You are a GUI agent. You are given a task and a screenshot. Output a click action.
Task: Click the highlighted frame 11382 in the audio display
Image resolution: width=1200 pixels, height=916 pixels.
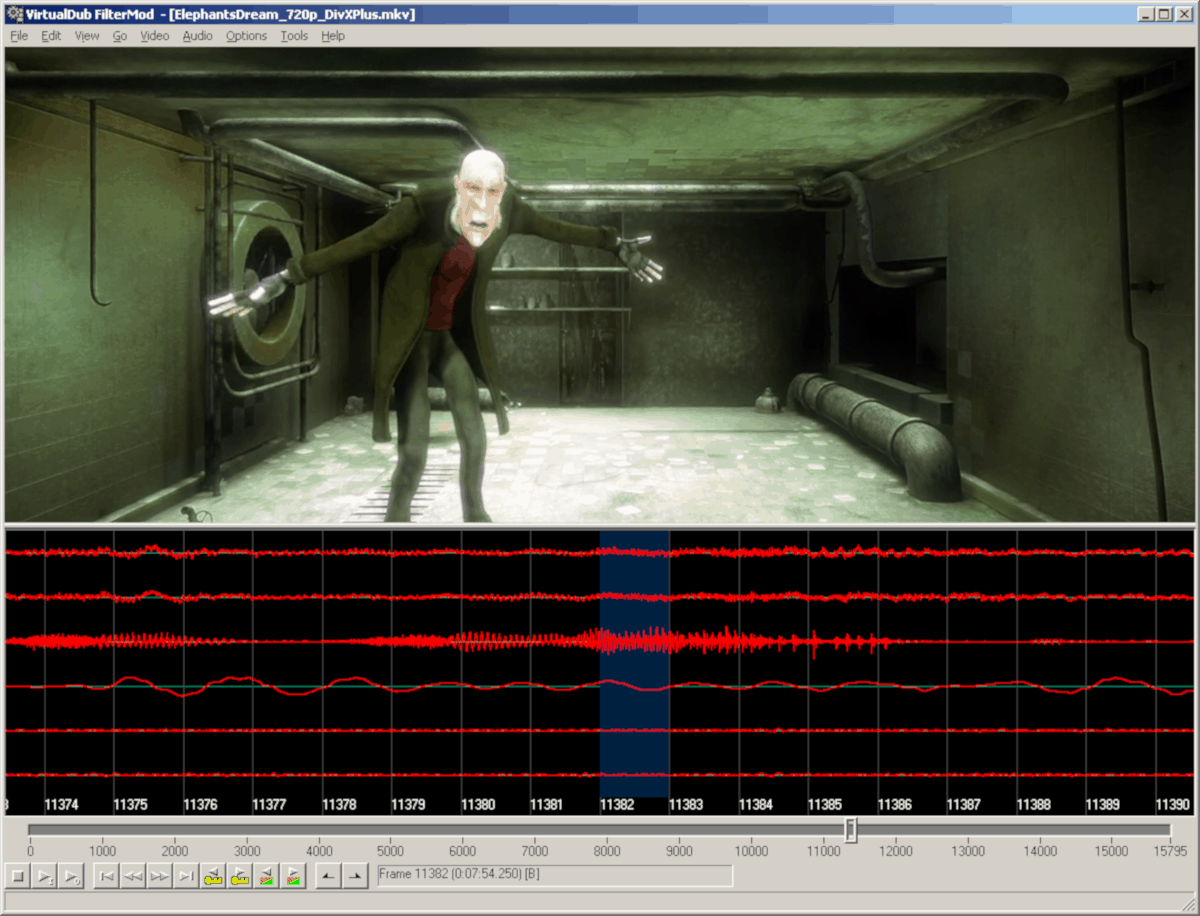tap(634, 663)
